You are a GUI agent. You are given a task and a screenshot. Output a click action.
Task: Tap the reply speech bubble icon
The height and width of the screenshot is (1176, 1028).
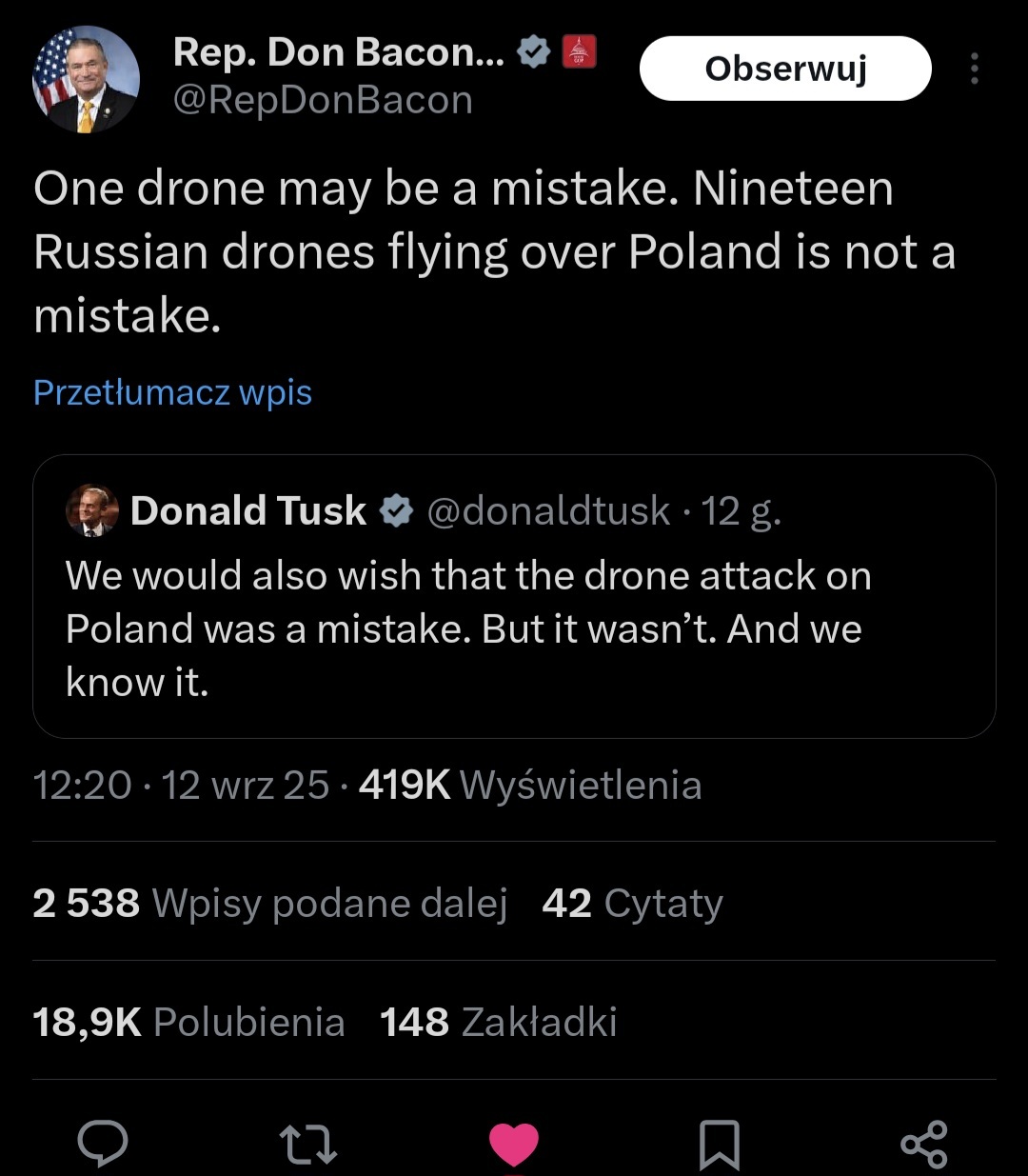103,1143
